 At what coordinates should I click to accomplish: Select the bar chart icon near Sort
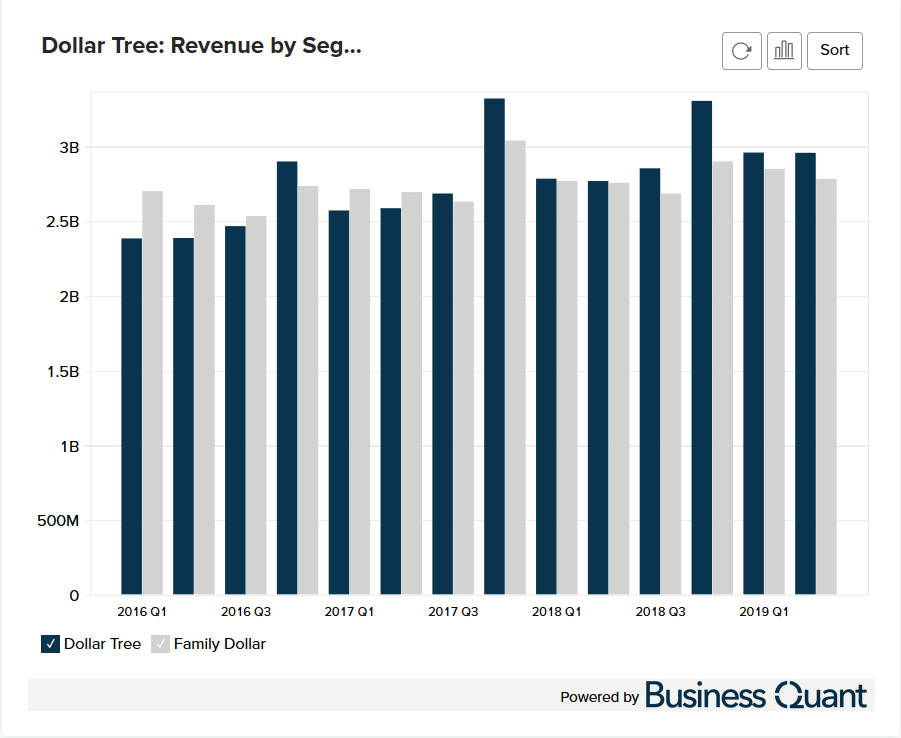click(784, 50)
